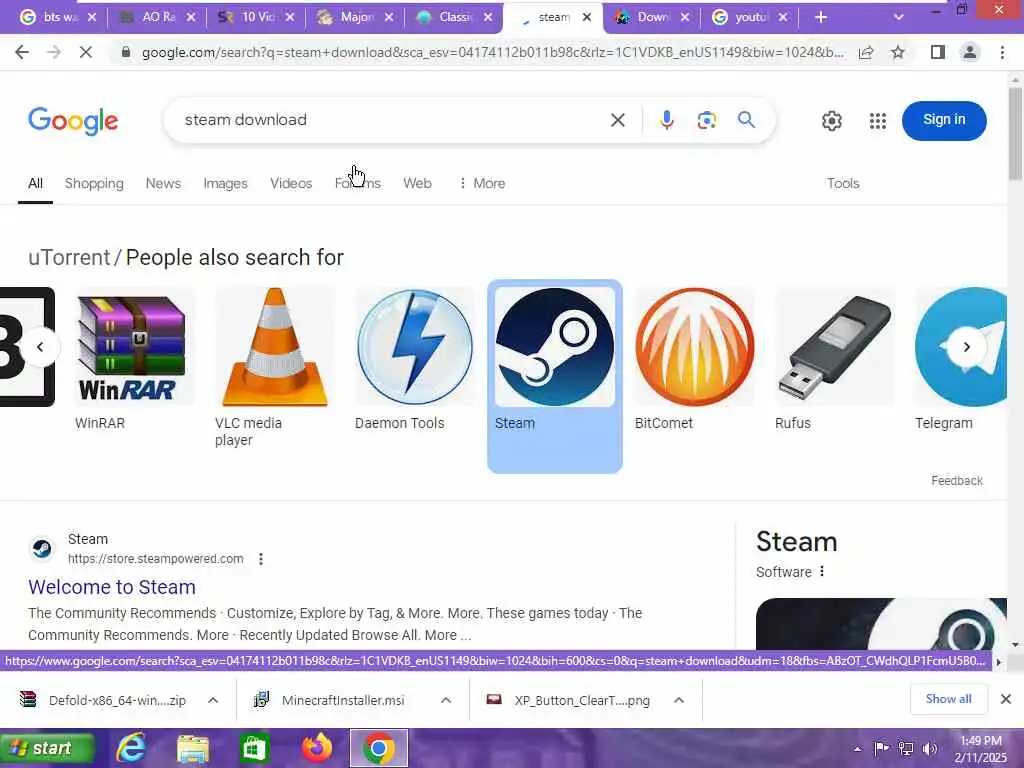Image resolution: width=1024 pixels, height=768 pixels.
Task: Select the Daemon Tools thumbnail
Action: 415,347
